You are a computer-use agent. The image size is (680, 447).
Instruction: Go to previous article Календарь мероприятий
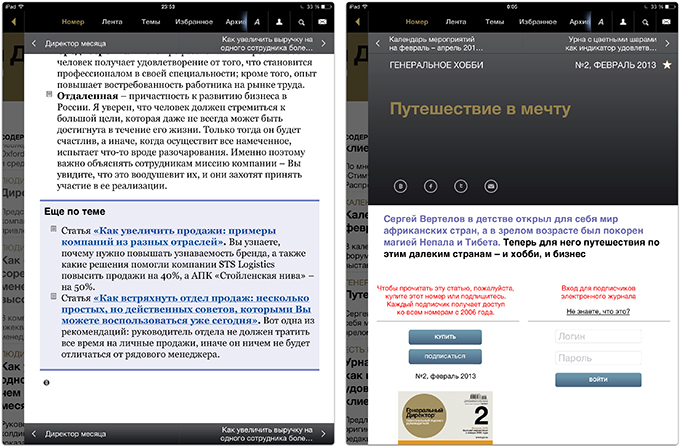429,43
